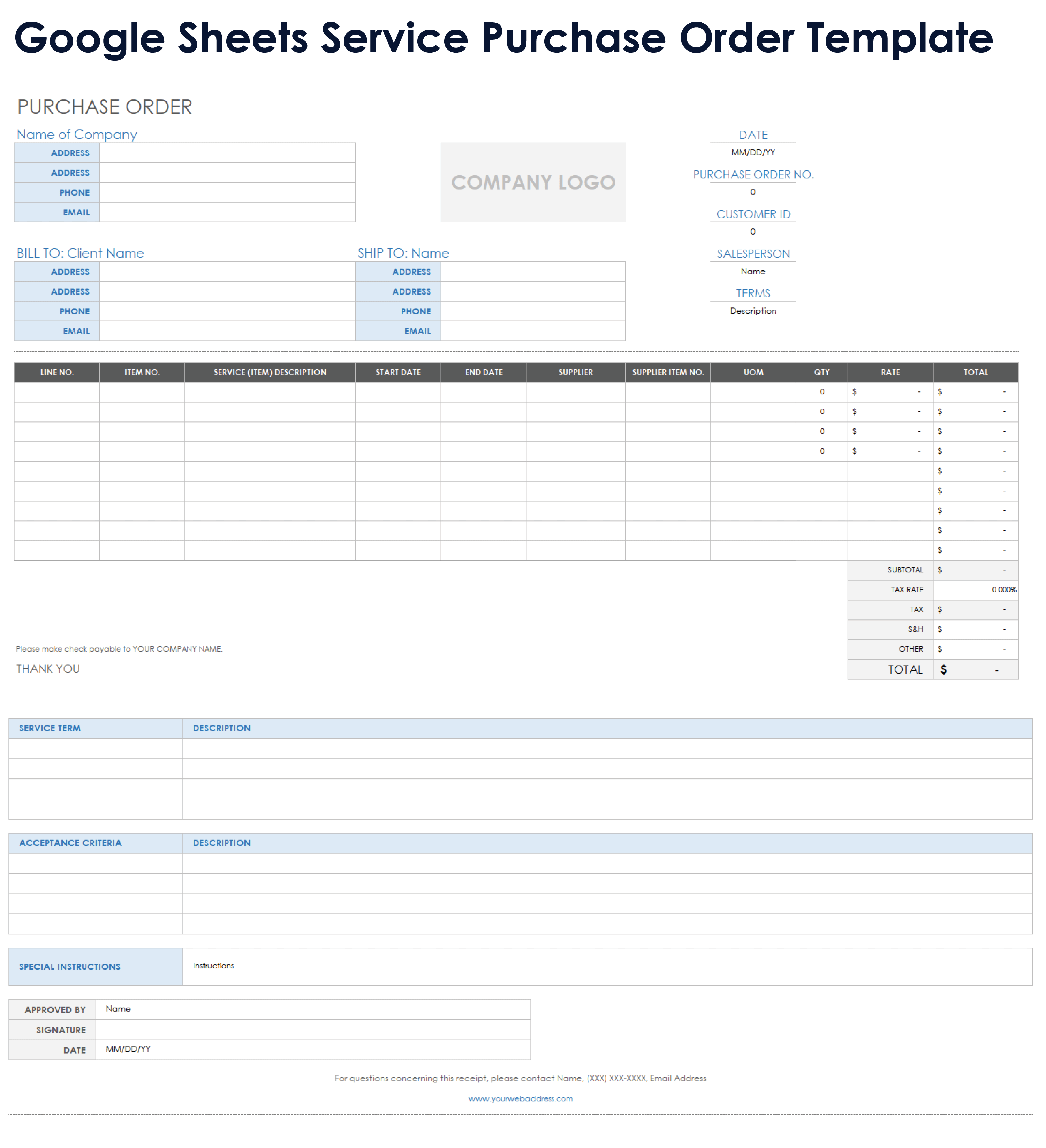This screenshot has height=1148, width=1046.
Task: Click the SIGNATURE input field
Action: tap(313, 1030)
